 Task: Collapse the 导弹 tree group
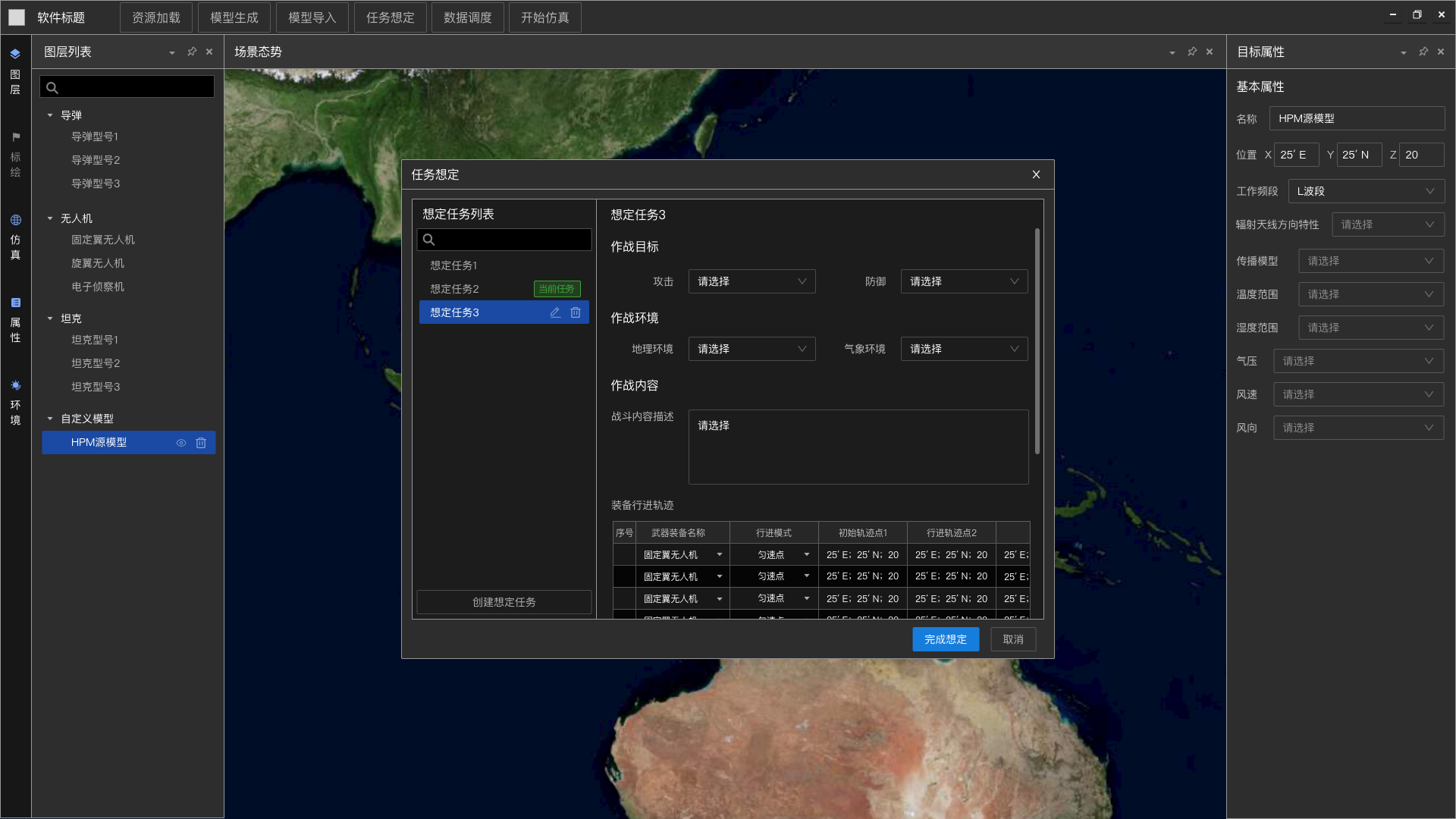[x=50, y=115]
